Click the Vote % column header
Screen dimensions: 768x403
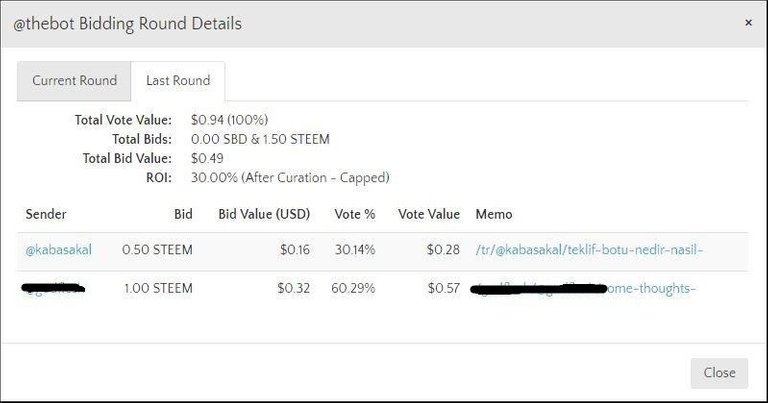[x=353, y=214]
